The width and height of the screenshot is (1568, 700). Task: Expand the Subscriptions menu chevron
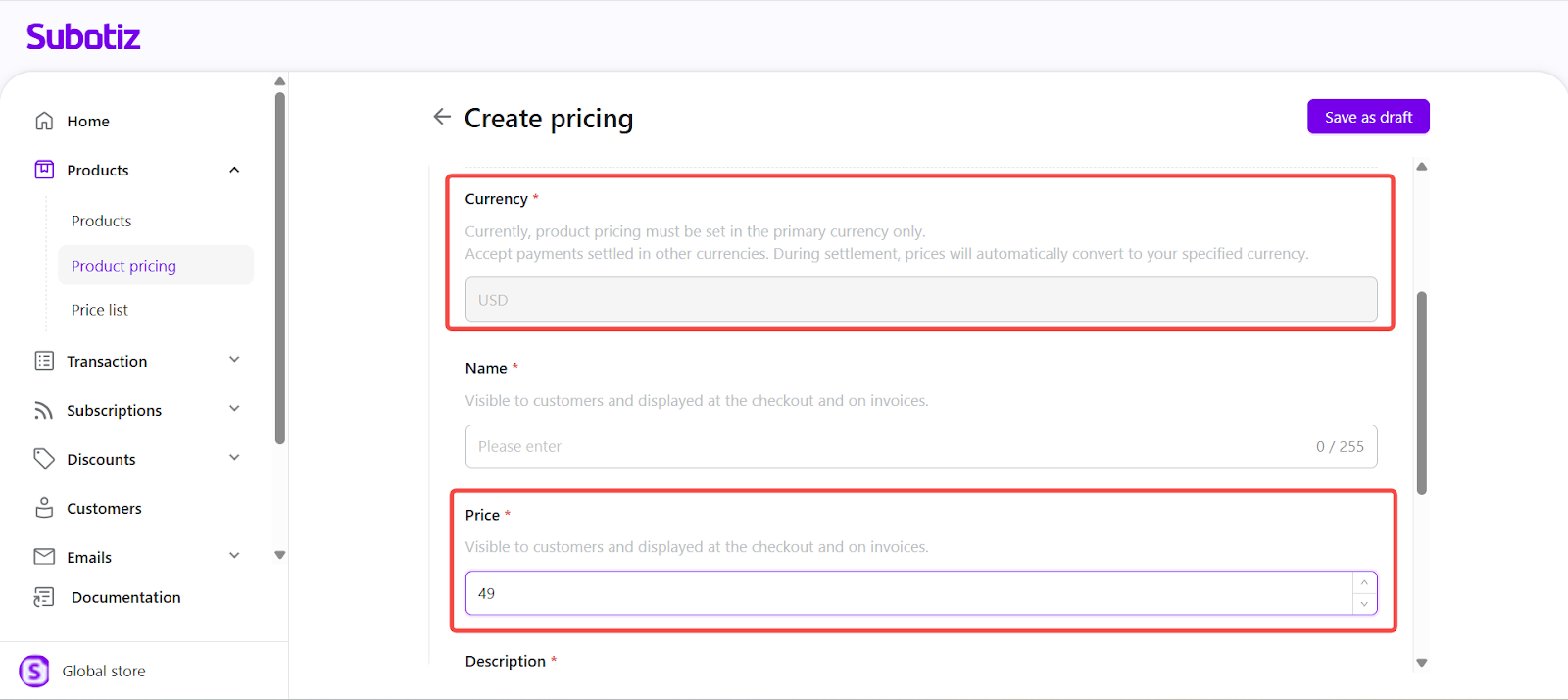[234, 409]
